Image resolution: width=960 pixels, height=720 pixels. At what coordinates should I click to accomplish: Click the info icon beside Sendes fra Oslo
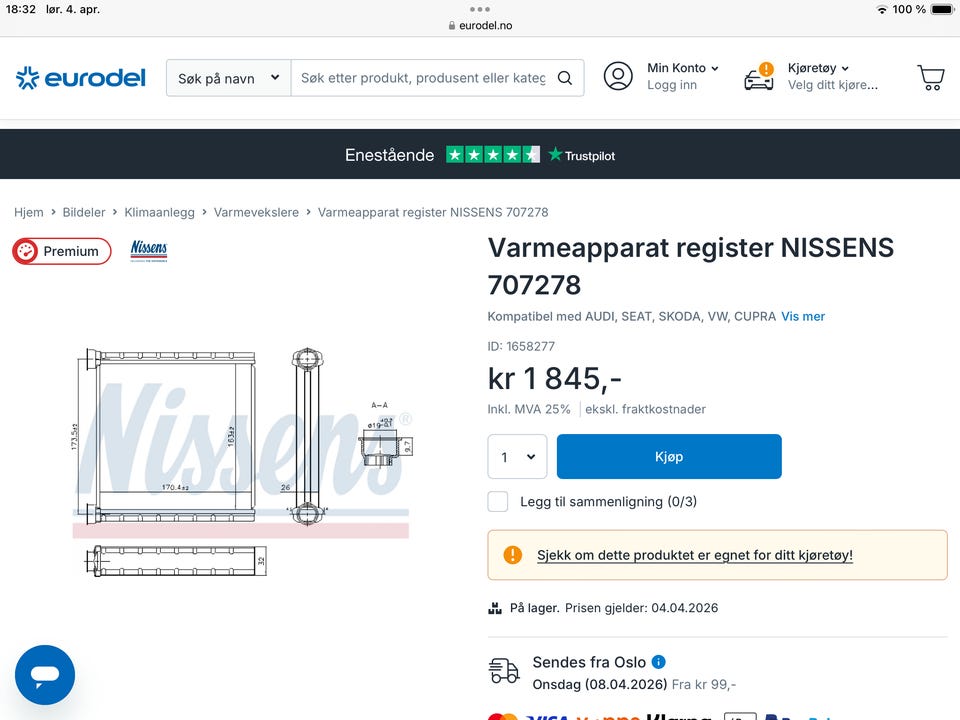click(659, 662)
